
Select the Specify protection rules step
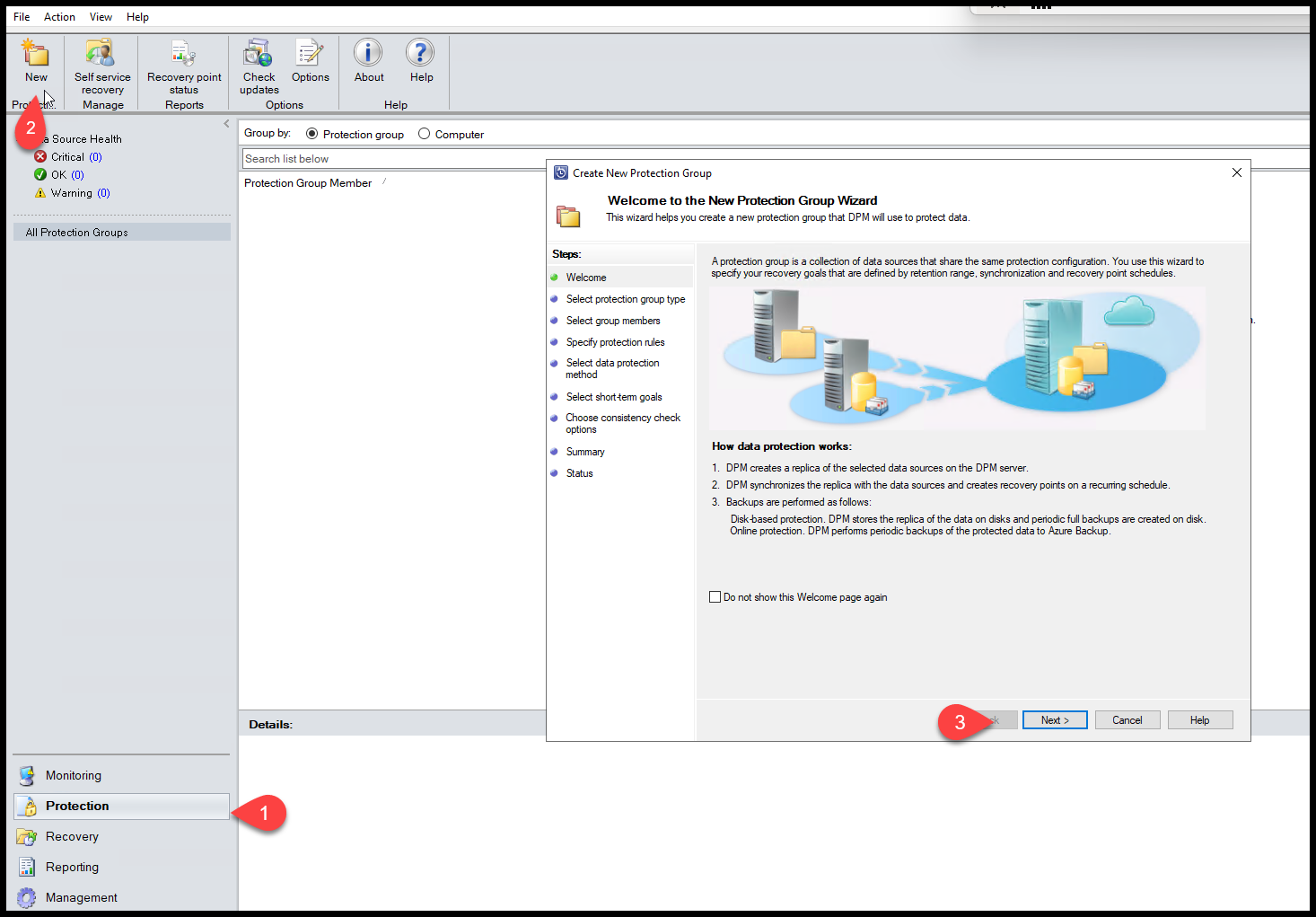pos(615,342)
